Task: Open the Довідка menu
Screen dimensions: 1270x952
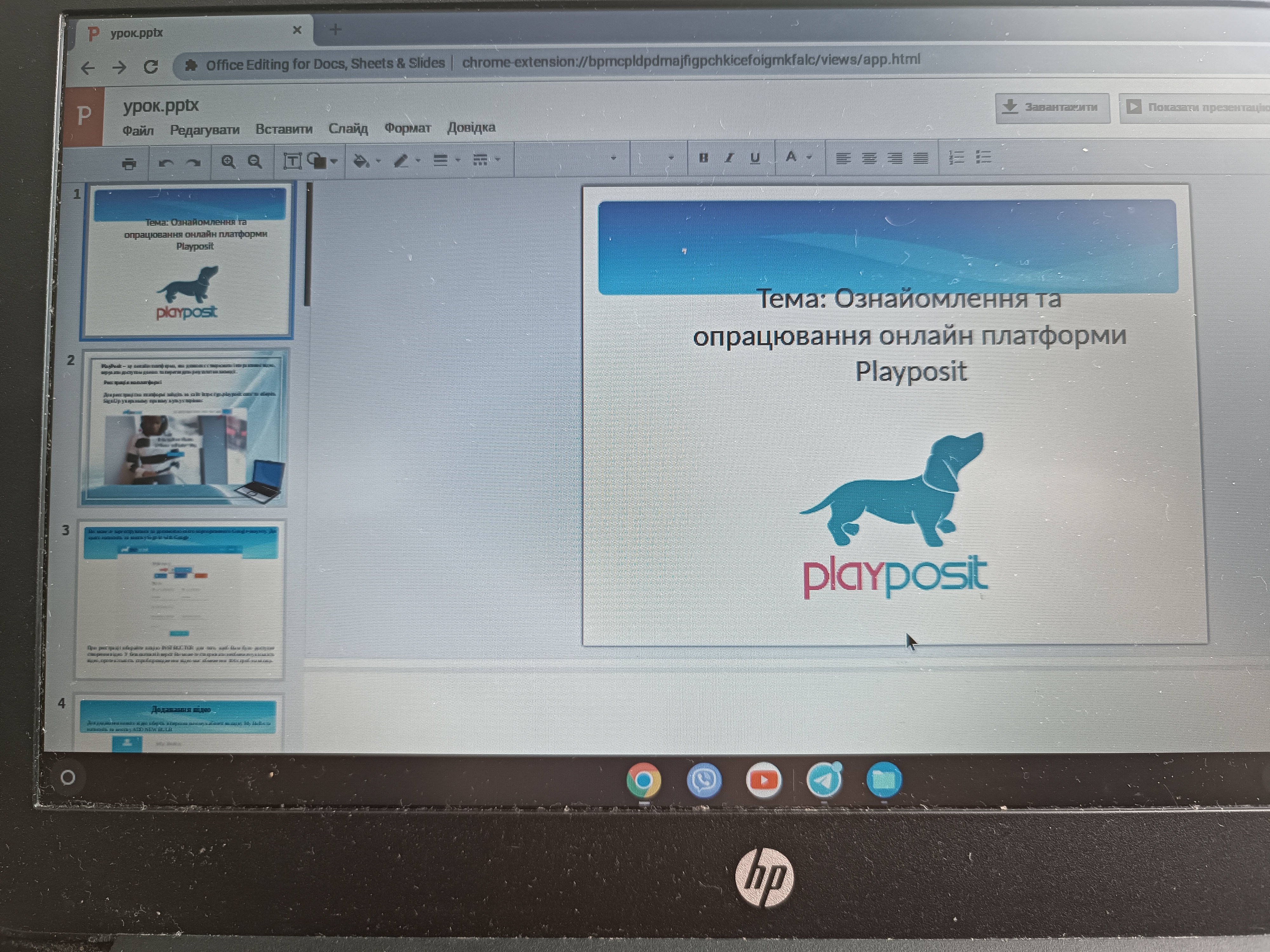Action: coord(471,127)
